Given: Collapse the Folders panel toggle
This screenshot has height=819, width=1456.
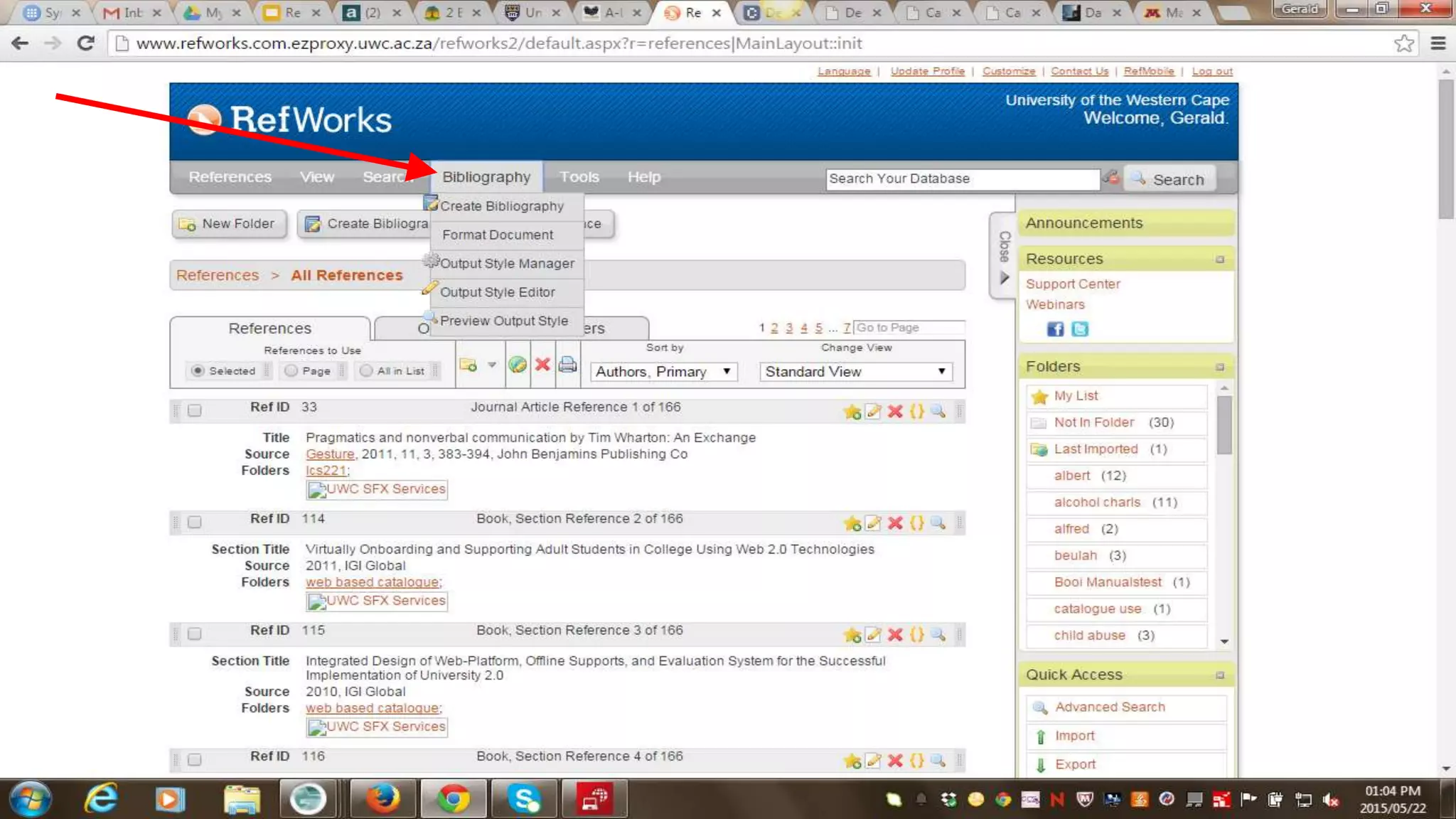Looking at the screenshot, I should tap(1219, 368).
